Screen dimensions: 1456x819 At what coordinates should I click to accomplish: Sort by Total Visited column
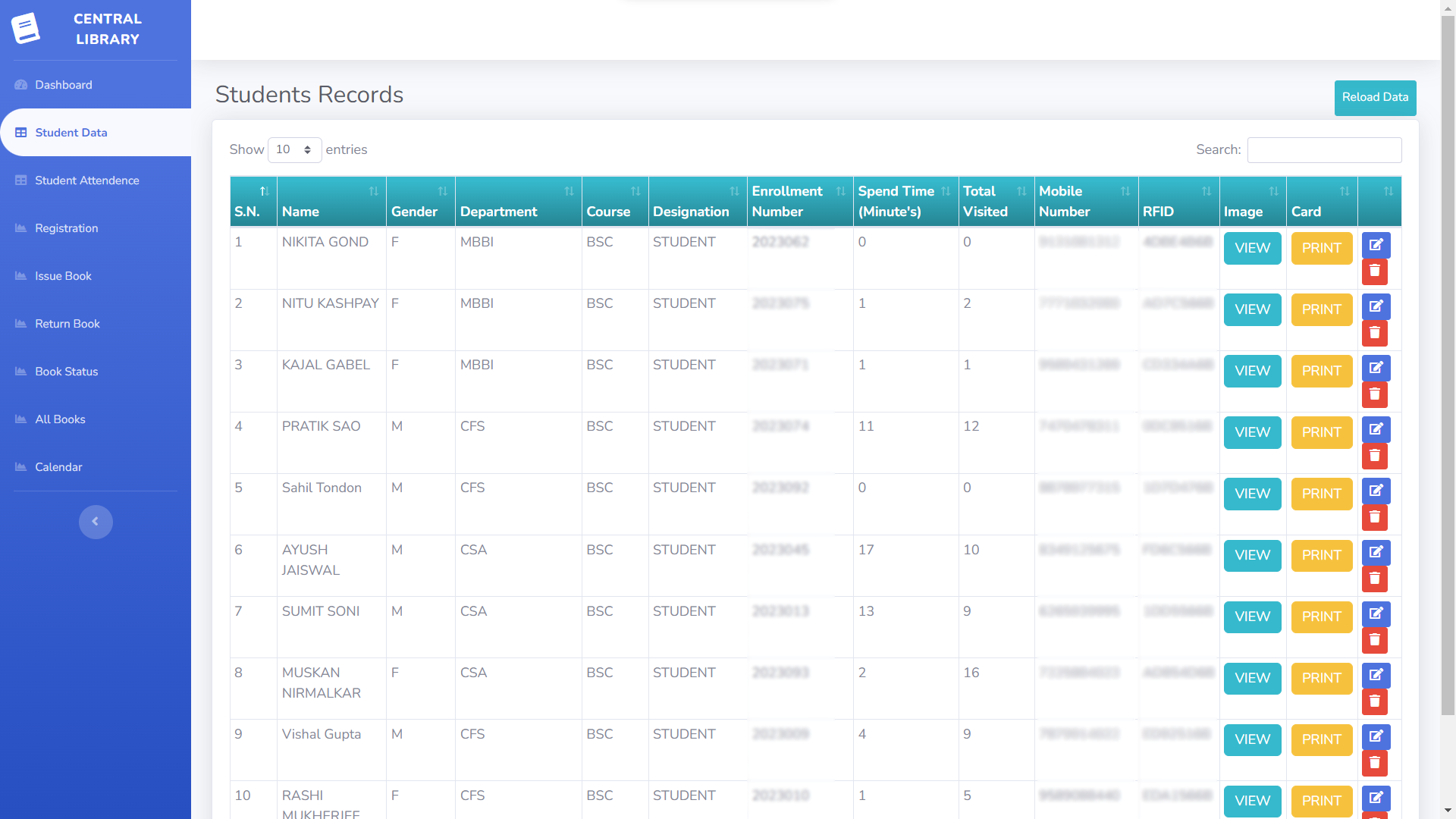pyautogui.click(x=996, y=202)
